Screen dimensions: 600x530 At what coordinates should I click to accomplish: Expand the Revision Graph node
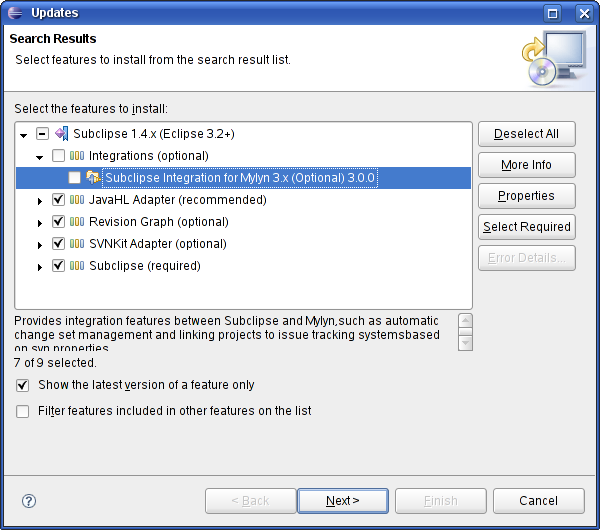[x=39, y=223]
